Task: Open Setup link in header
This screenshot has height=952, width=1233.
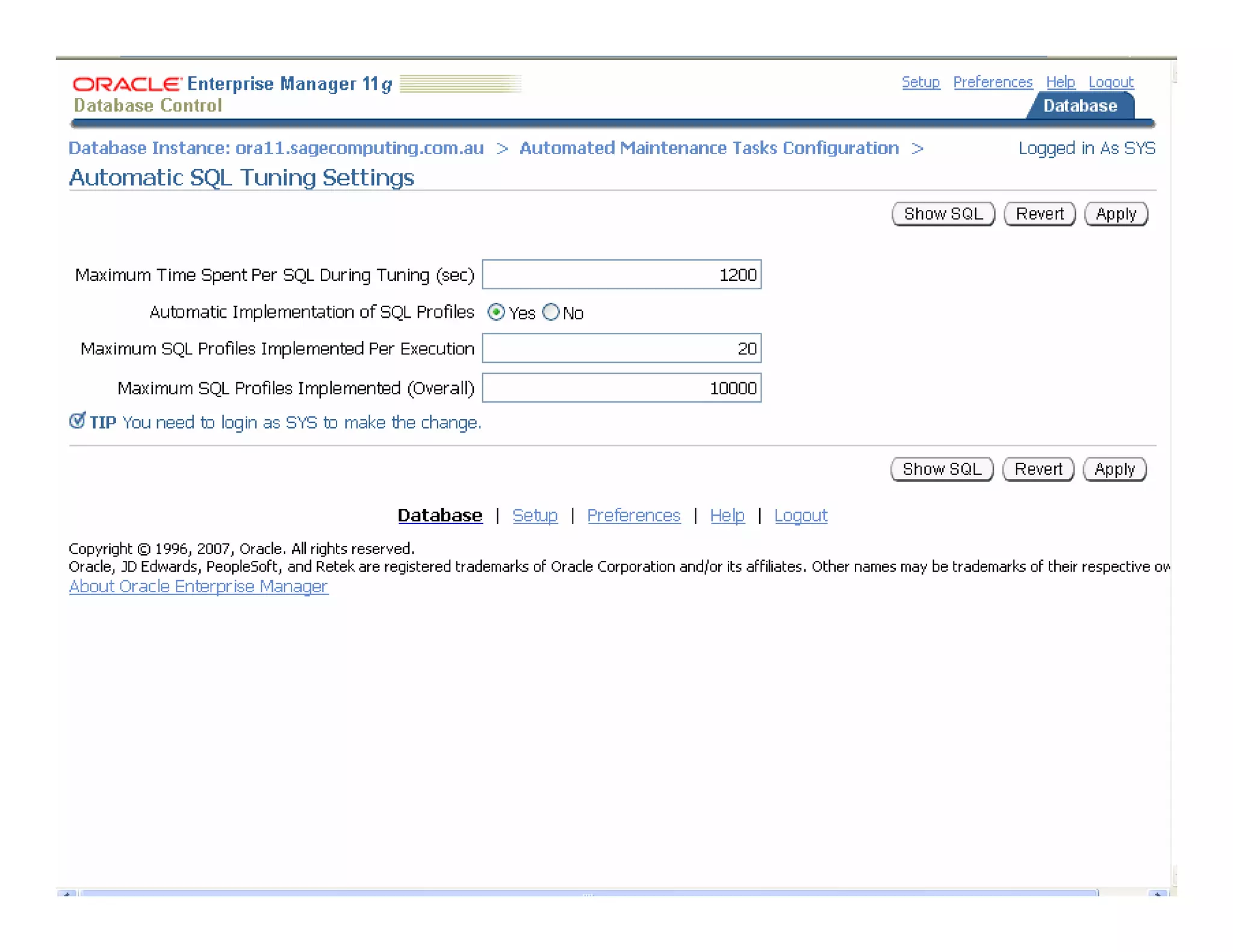Action: 921,82
